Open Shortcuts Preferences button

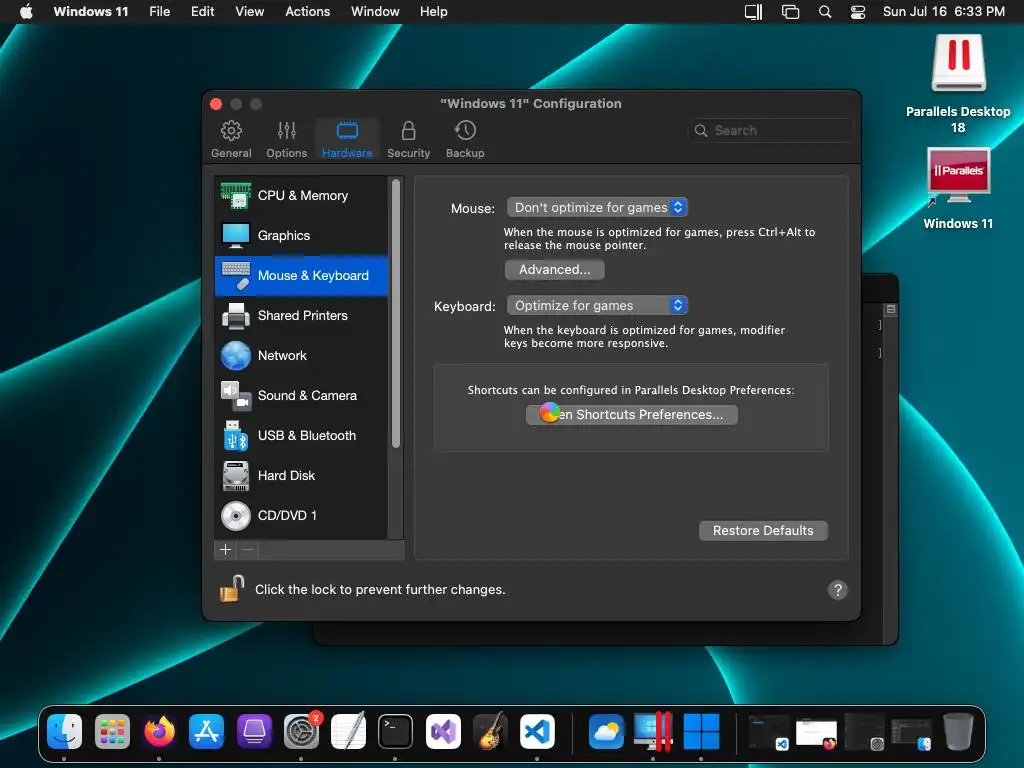point(632,415)
